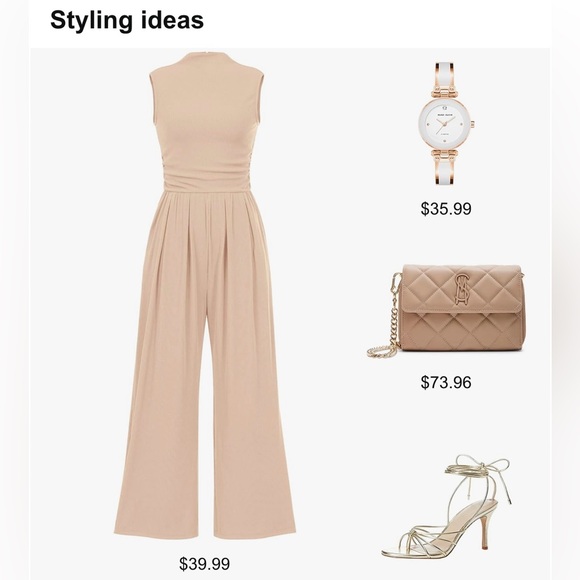Open the quilted tan crossbody bag image
The width and height of the screenshot is (580, 580).
click(446, 310)
